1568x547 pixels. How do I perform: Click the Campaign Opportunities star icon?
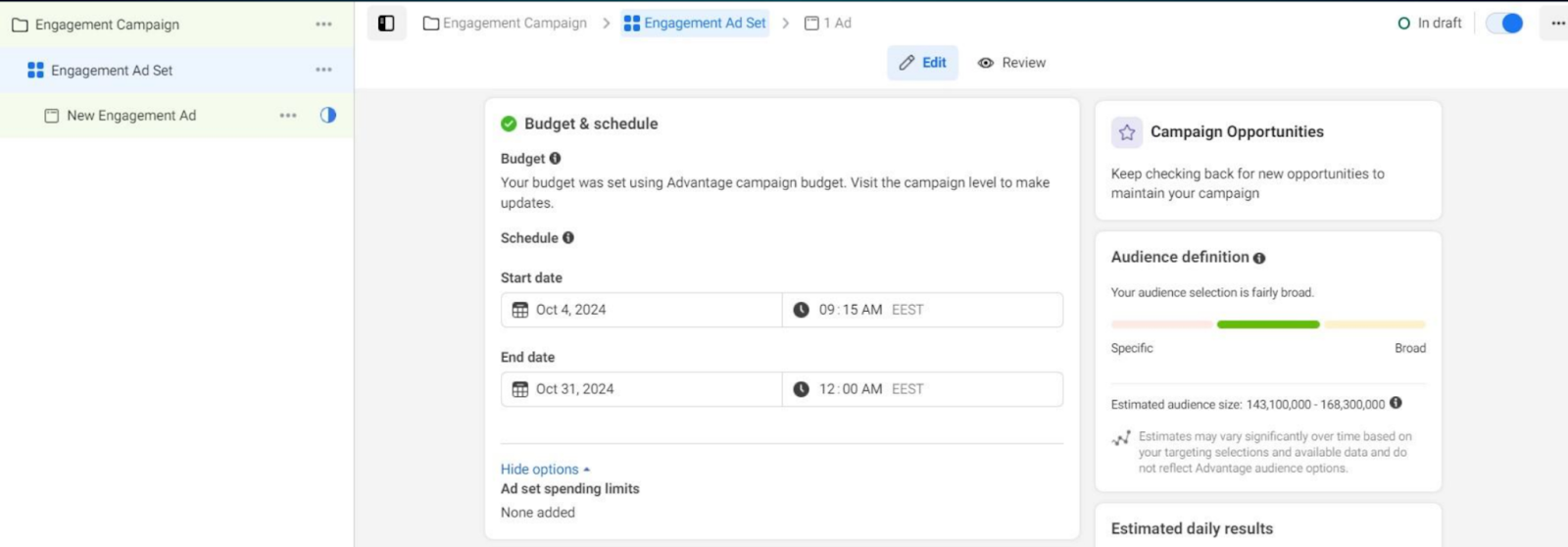tap(1127, 132)
